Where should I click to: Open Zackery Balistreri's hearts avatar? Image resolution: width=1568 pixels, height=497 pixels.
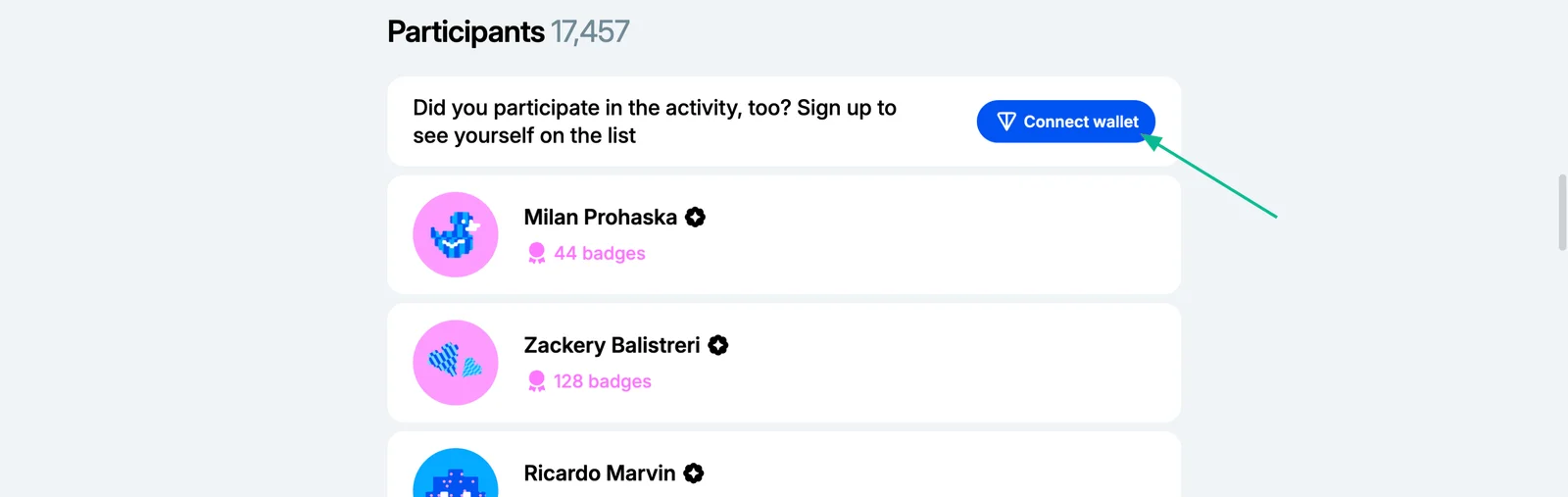click(x=456, y=363)
